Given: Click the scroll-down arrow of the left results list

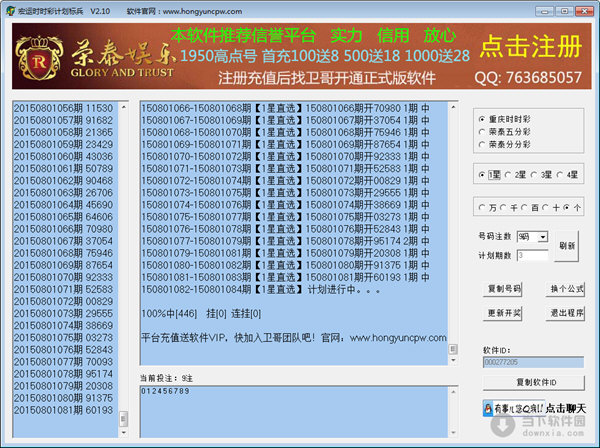Looking at the screenshot, I should [x=123, y=432].
